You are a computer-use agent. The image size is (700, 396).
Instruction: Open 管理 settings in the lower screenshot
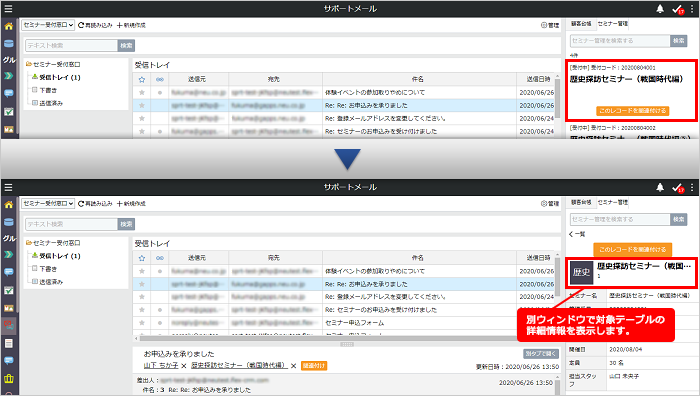[x=550, y=204]
